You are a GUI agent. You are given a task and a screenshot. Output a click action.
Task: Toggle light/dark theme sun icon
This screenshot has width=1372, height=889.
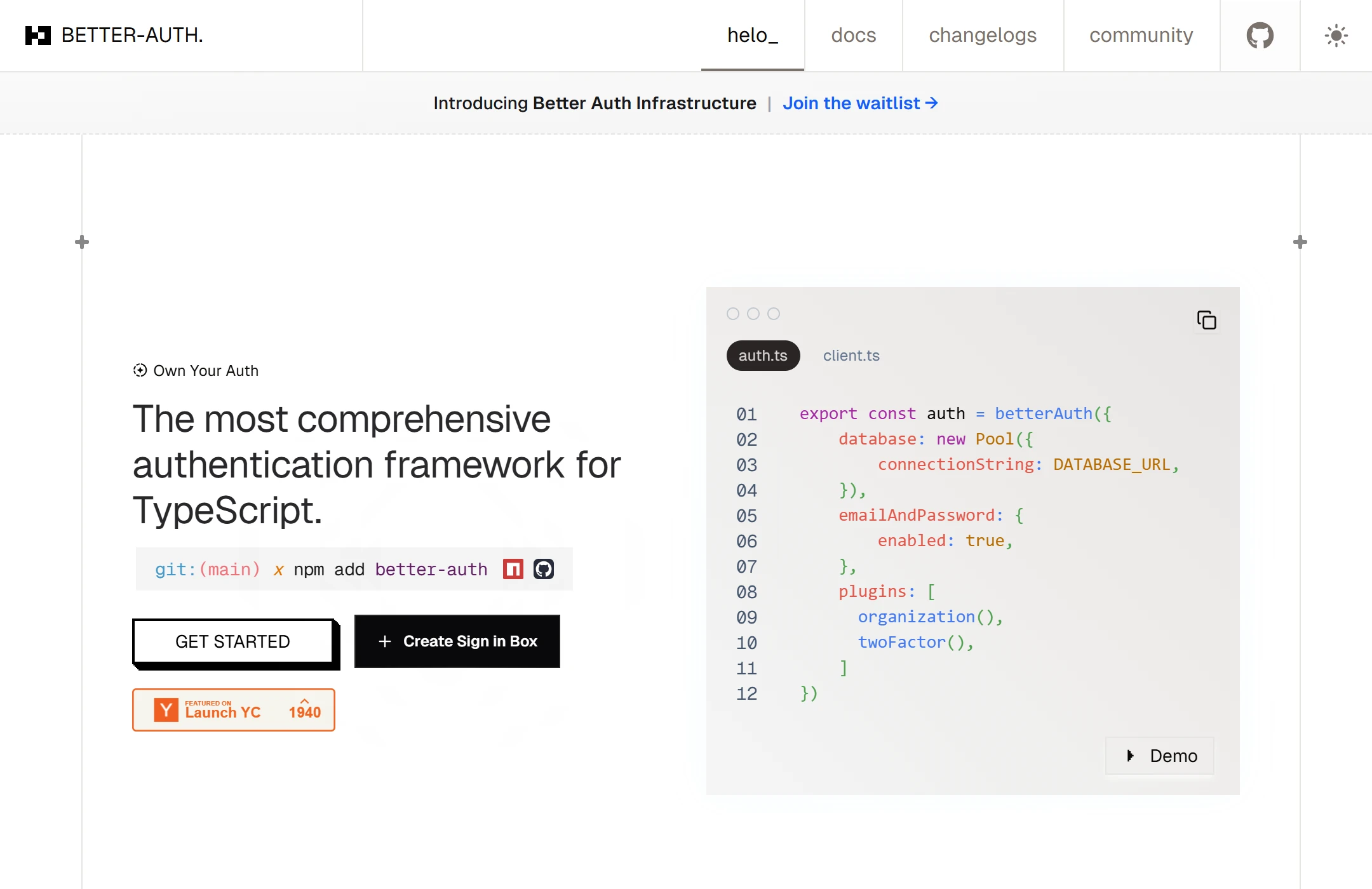tap(1336, 36)
